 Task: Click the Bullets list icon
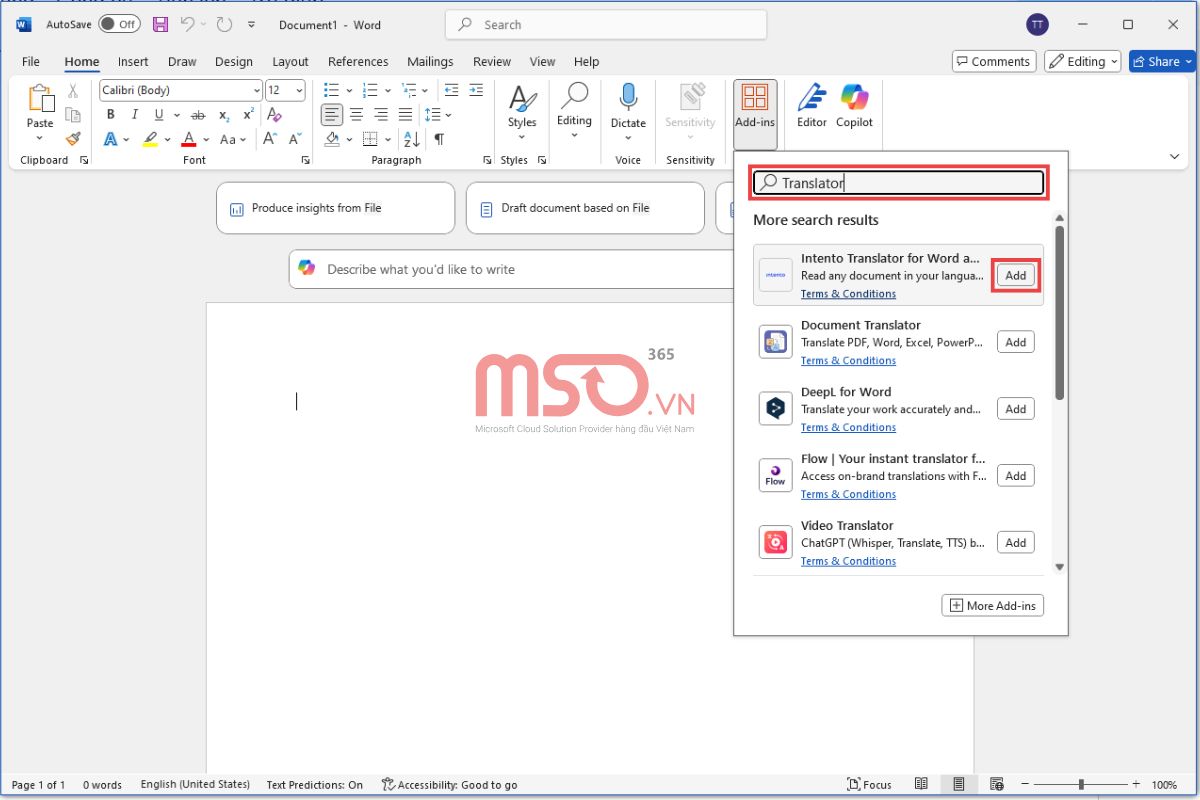(x=331, y=90)
